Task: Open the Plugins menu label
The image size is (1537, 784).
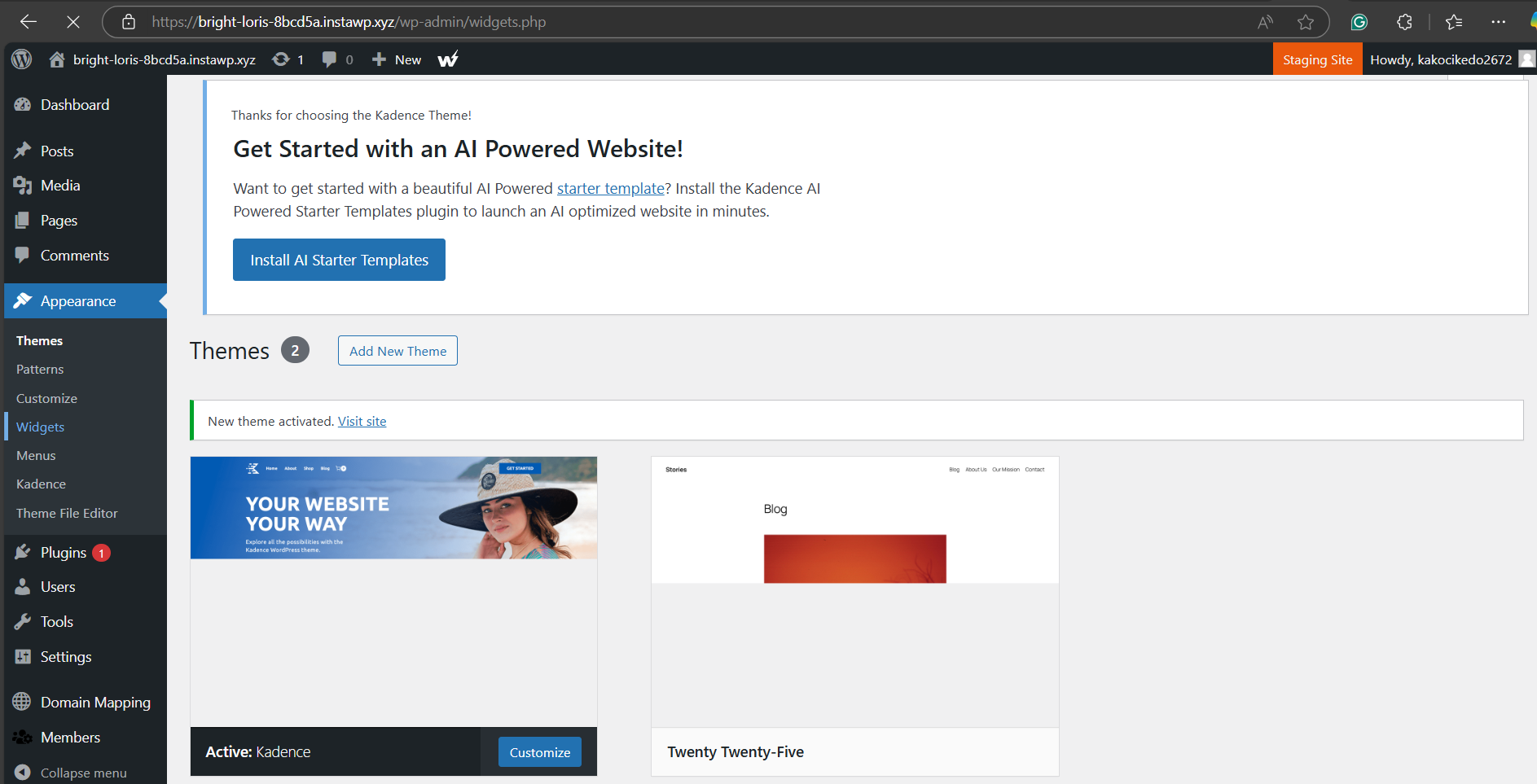Action: click(64, 553)
